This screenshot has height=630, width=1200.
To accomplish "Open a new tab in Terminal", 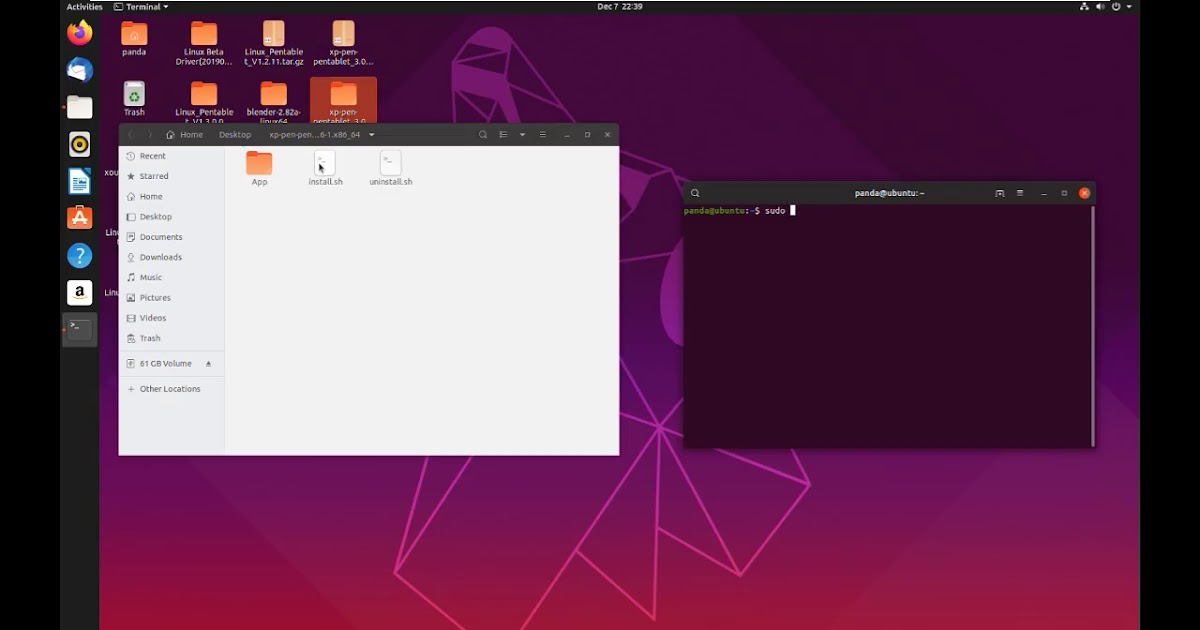I will 999,193.
